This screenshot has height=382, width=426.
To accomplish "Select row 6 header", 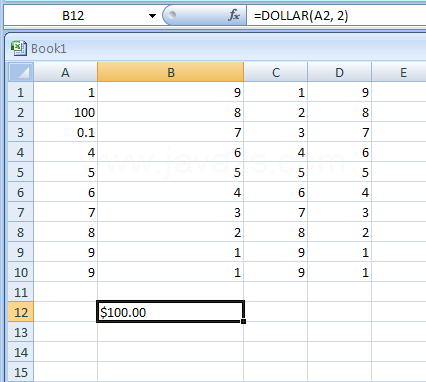I will tap(21, 192).
